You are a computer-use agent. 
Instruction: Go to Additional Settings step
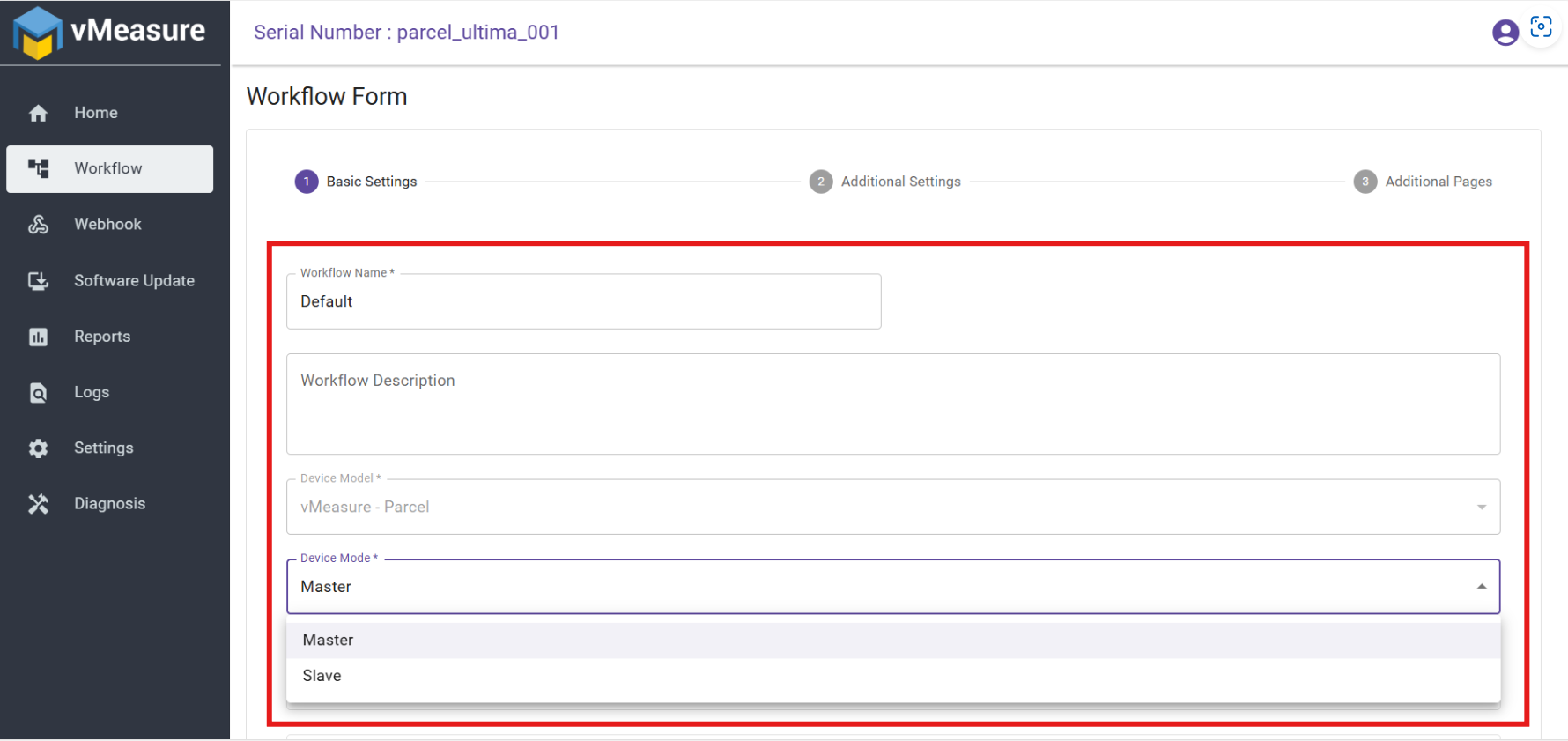pyautogui.click(x=899, y=182)
